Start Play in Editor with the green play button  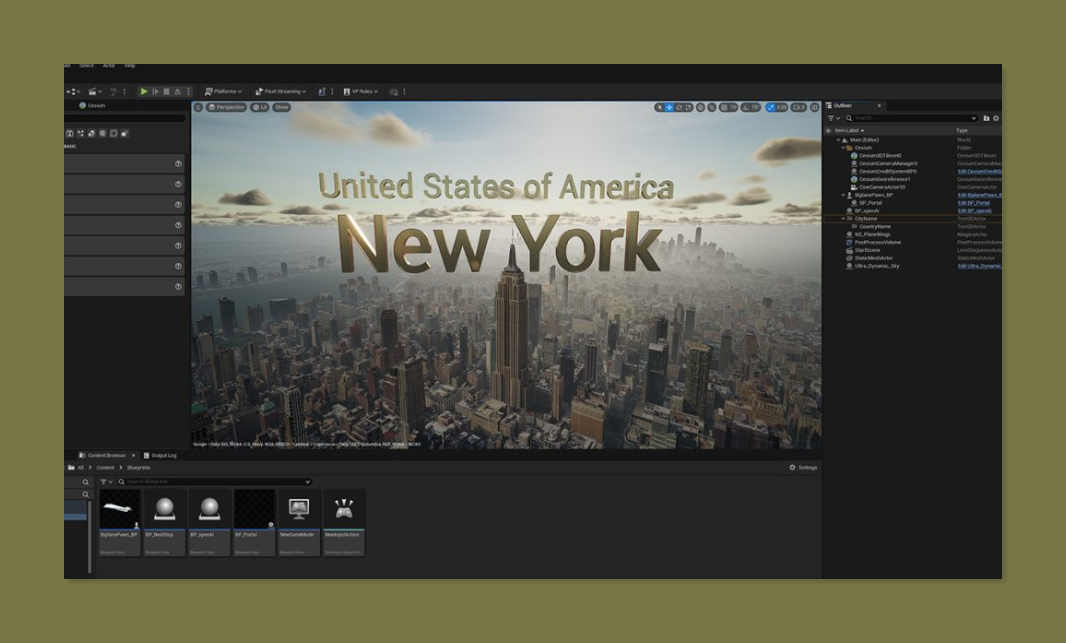pos(143,91)
